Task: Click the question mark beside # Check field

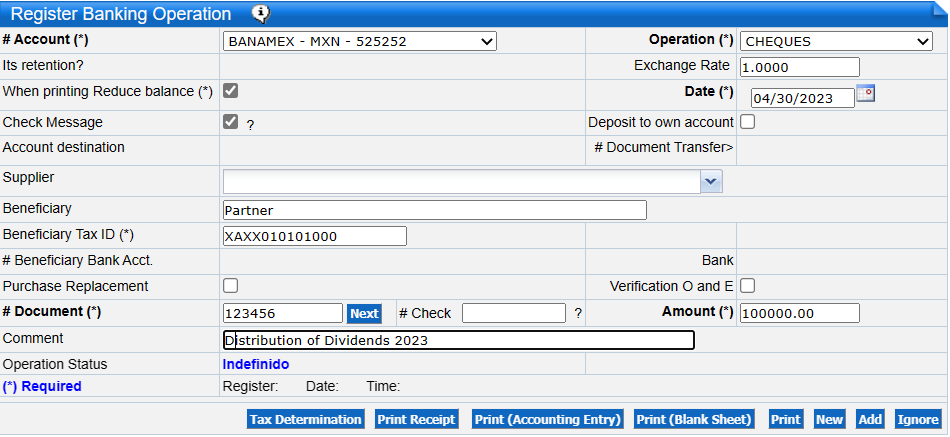Action: [578, 314]
